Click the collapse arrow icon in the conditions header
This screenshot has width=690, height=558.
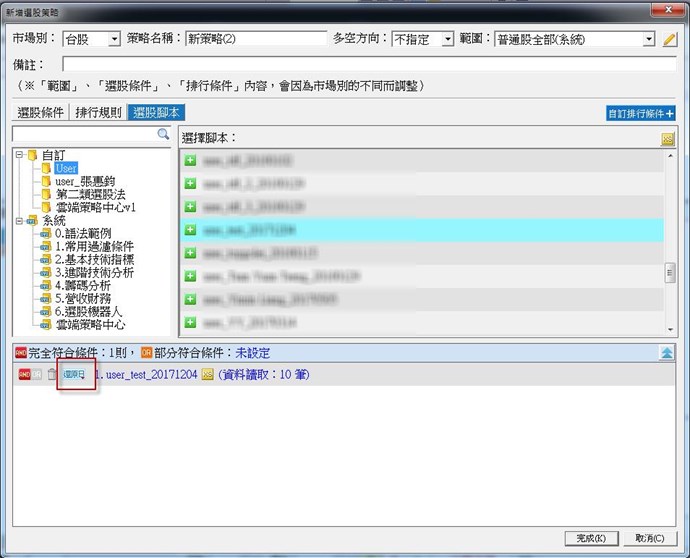coord(667,353)
